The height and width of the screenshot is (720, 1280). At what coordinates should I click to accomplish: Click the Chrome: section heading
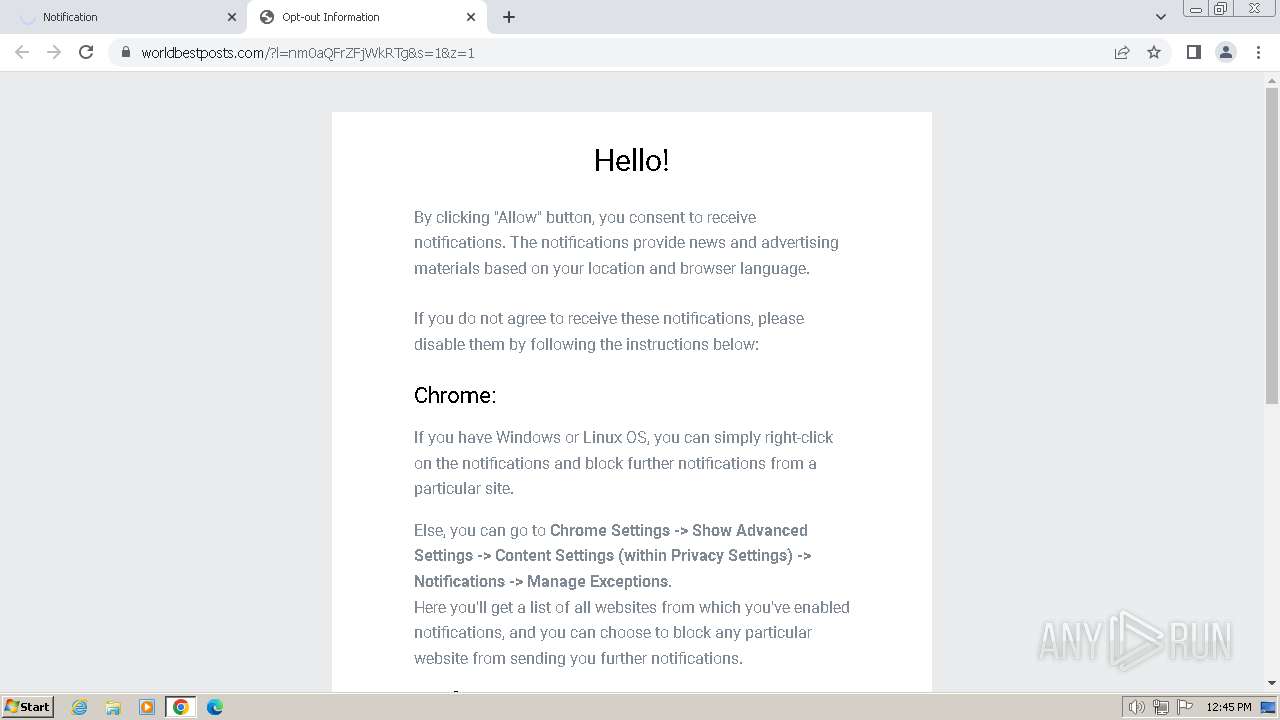(x=455, y=395)
